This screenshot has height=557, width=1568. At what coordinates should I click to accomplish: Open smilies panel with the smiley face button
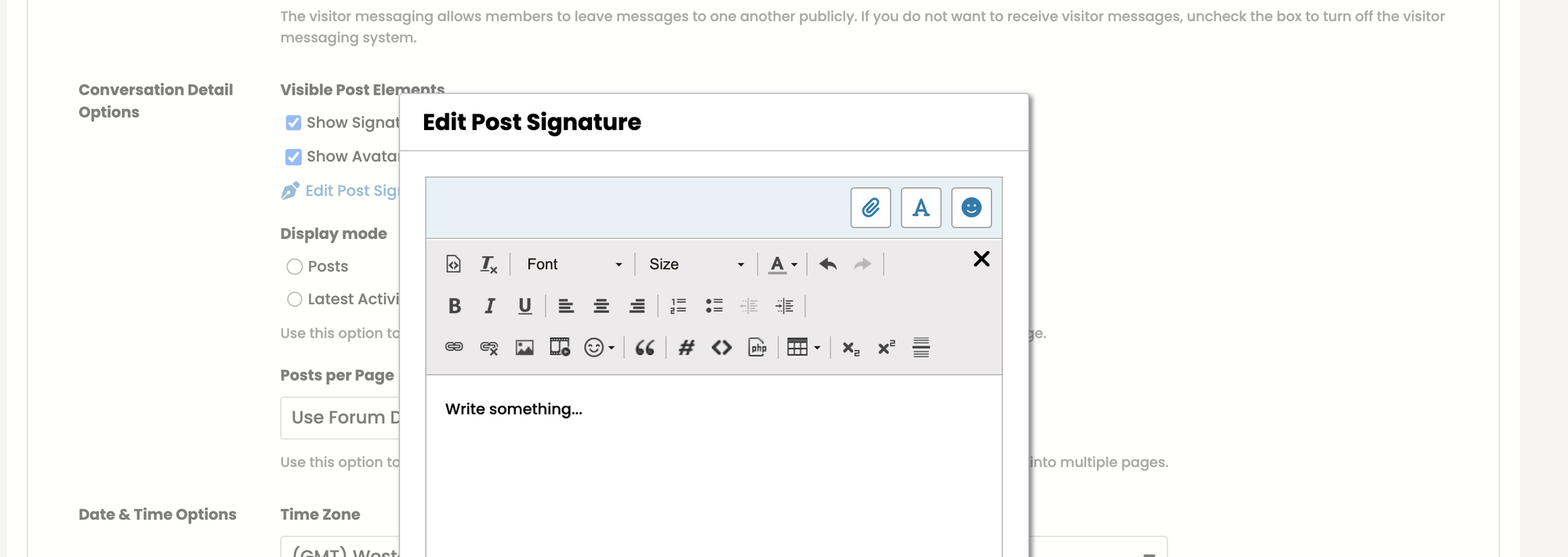pos(971,208)
